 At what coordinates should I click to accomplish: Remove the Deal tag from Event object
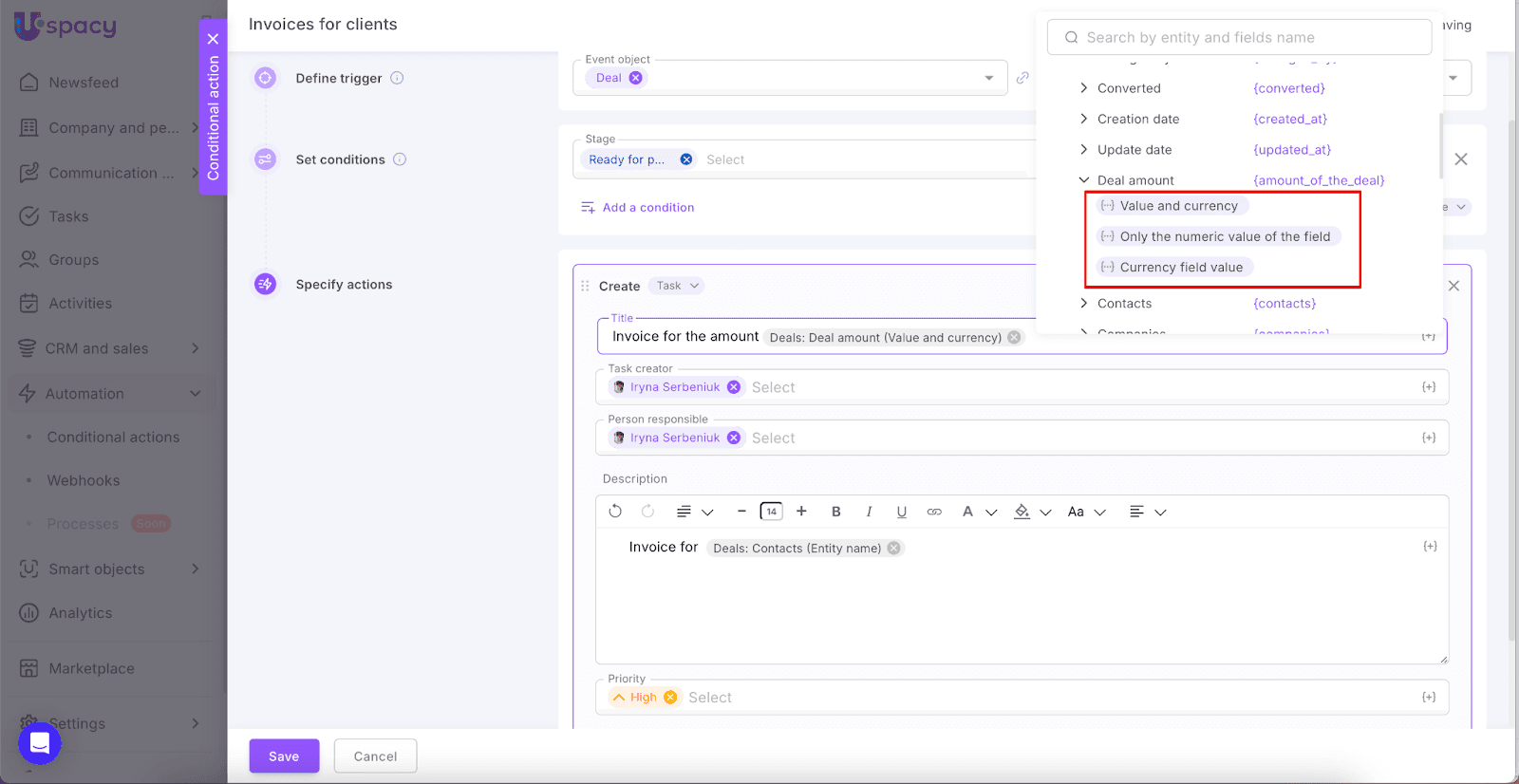[636, 78]
